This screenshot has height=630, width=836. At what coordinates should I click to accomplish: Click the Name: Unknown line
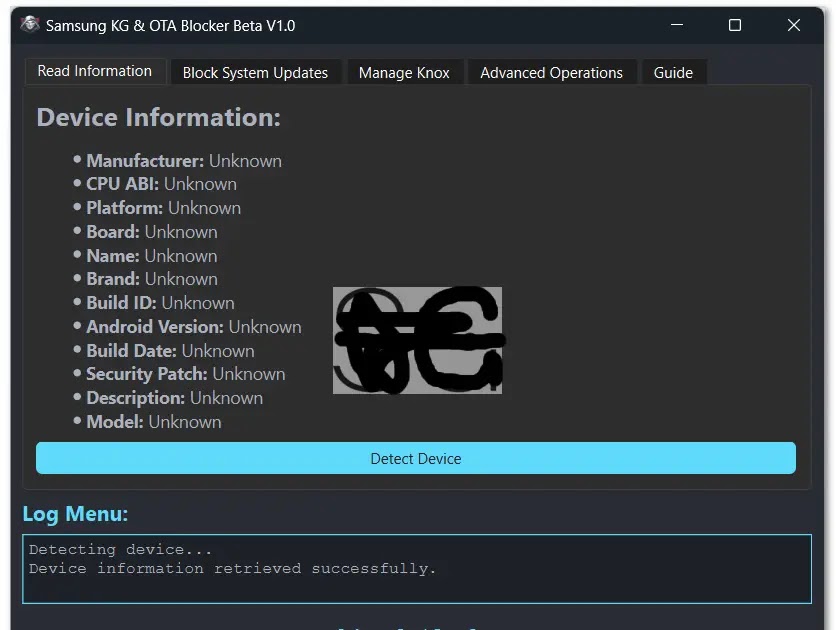pos(152,256)
